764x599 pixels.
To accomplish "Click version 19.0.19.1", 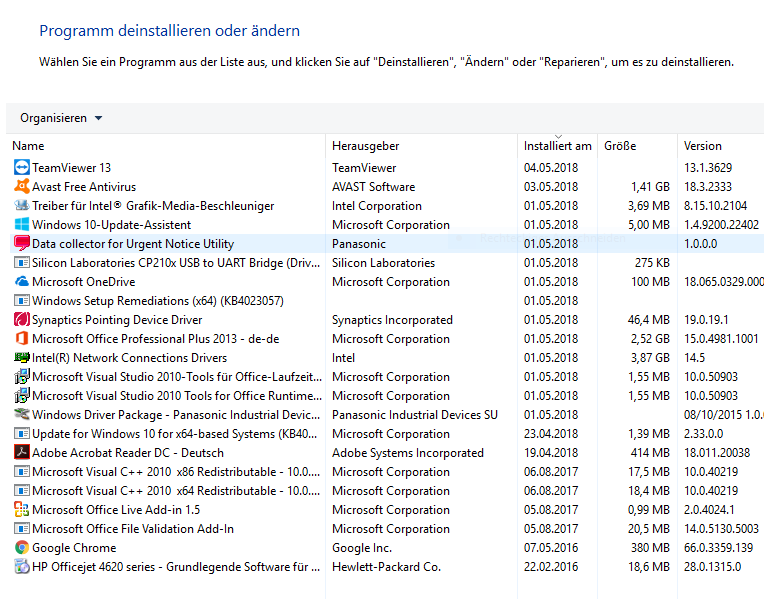I will (x=706, y=320).
